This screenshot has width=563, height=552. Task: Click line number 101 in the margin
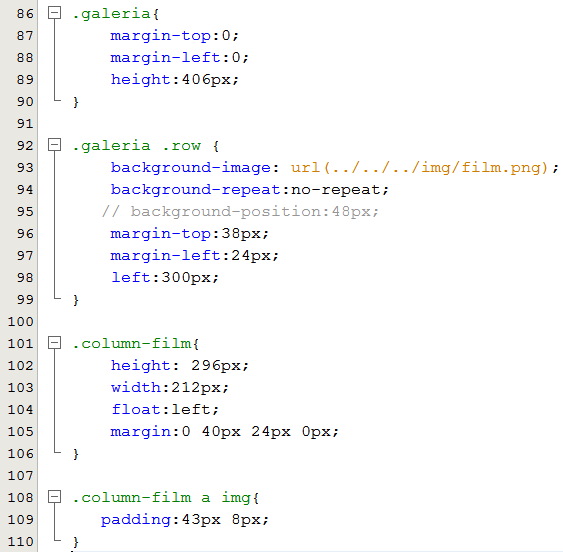coord(20,343)
